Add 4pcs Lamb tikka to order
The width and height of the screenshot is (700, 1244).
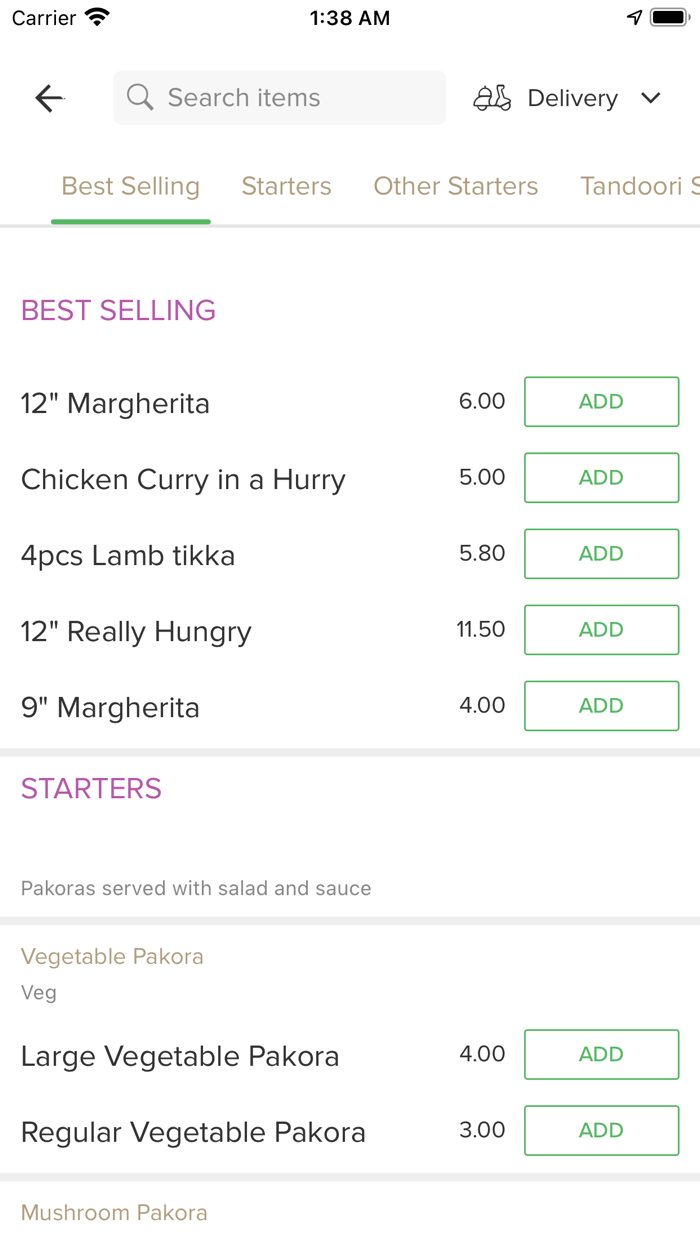[601, 554]
